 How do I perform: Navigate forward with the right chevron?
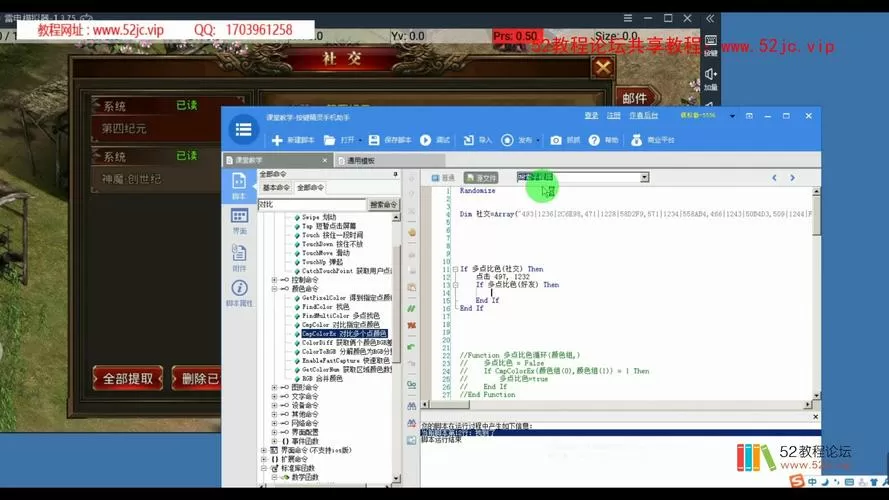(793, 177)
